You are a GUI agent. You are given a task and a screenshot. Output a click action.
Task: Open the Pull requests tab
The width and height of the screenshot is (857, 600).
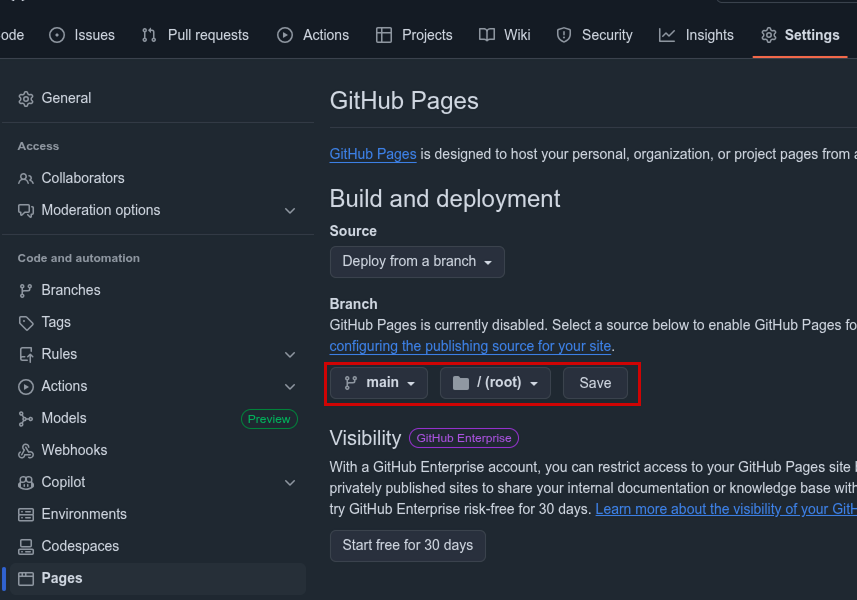click(195, 35)
